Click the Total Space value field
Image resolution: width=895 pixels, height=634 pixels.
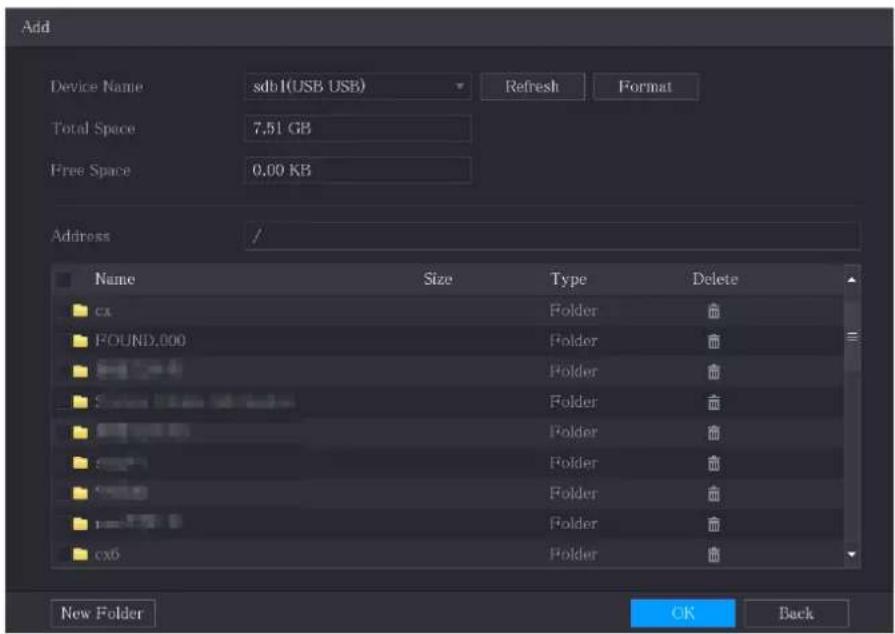(358, 128)
